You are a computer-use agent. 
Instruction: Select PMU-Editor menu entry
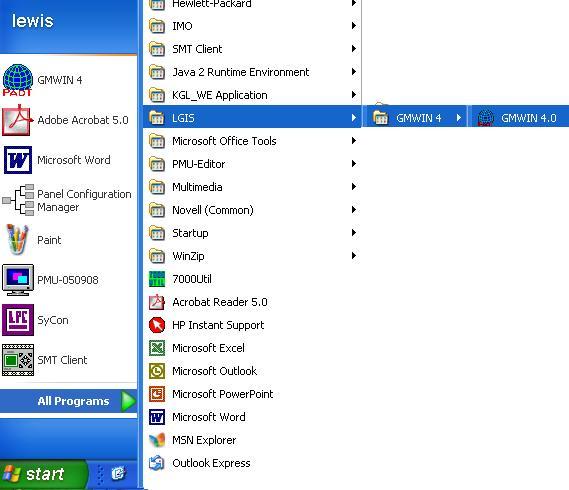(x=252, y=164)
